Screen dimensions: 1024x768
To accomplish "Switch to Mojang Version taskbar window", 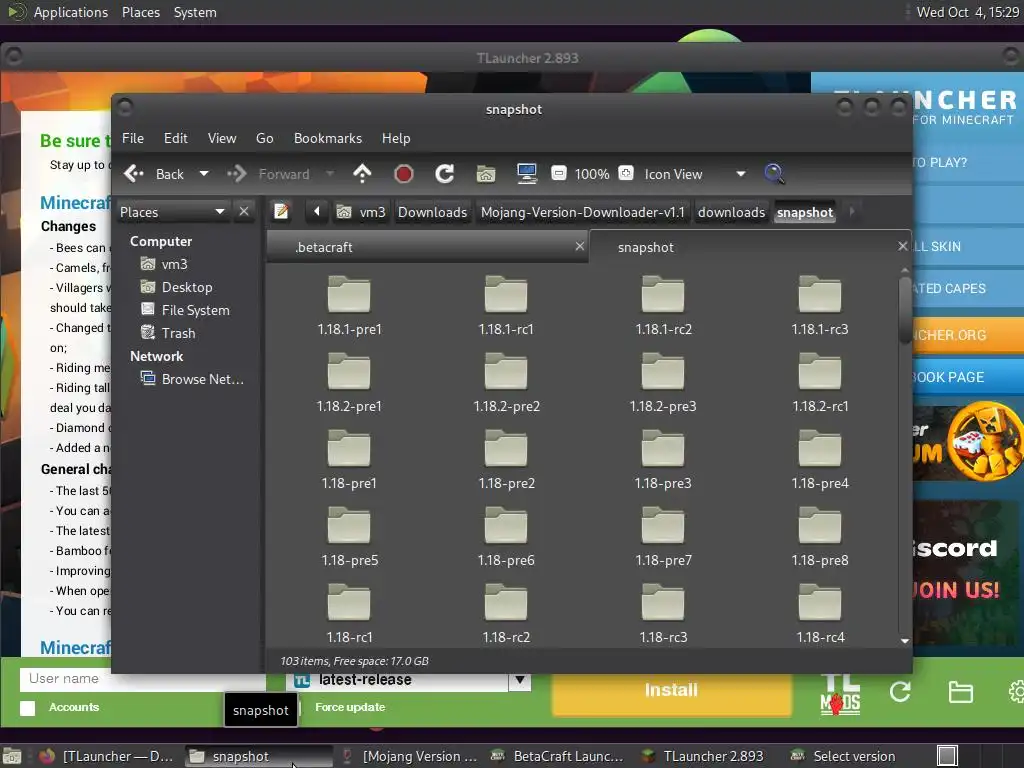I will [409, 756].
